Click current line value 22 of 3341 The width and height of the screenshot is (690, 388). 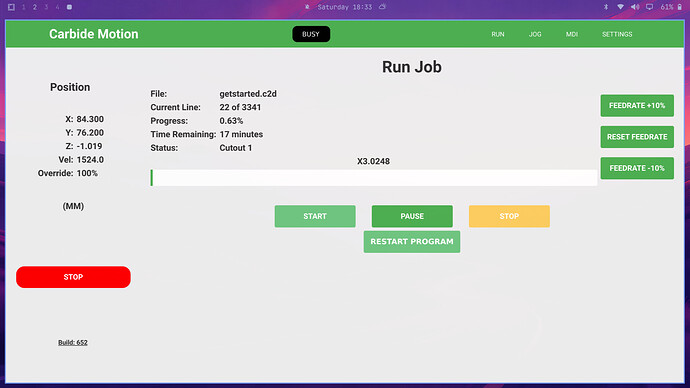click(x=240, y=107)
